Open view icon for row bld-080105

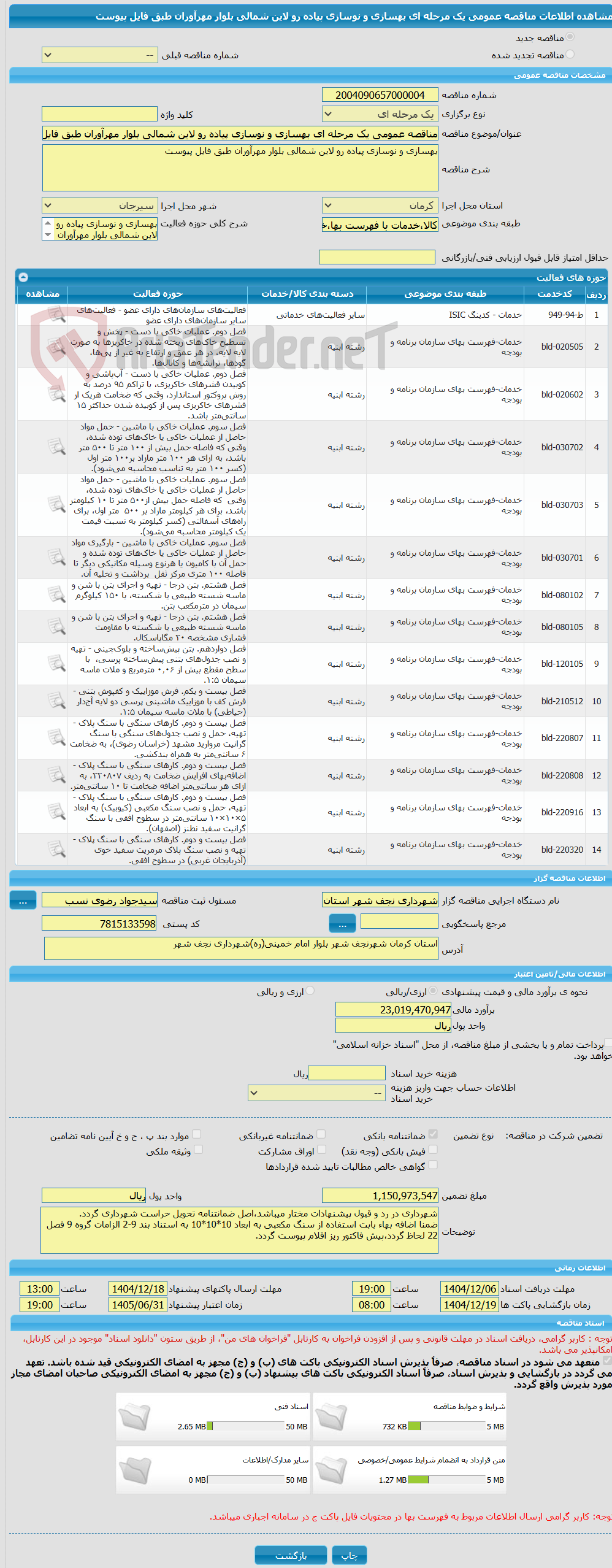pyautogui.click(x=56, y=626)
